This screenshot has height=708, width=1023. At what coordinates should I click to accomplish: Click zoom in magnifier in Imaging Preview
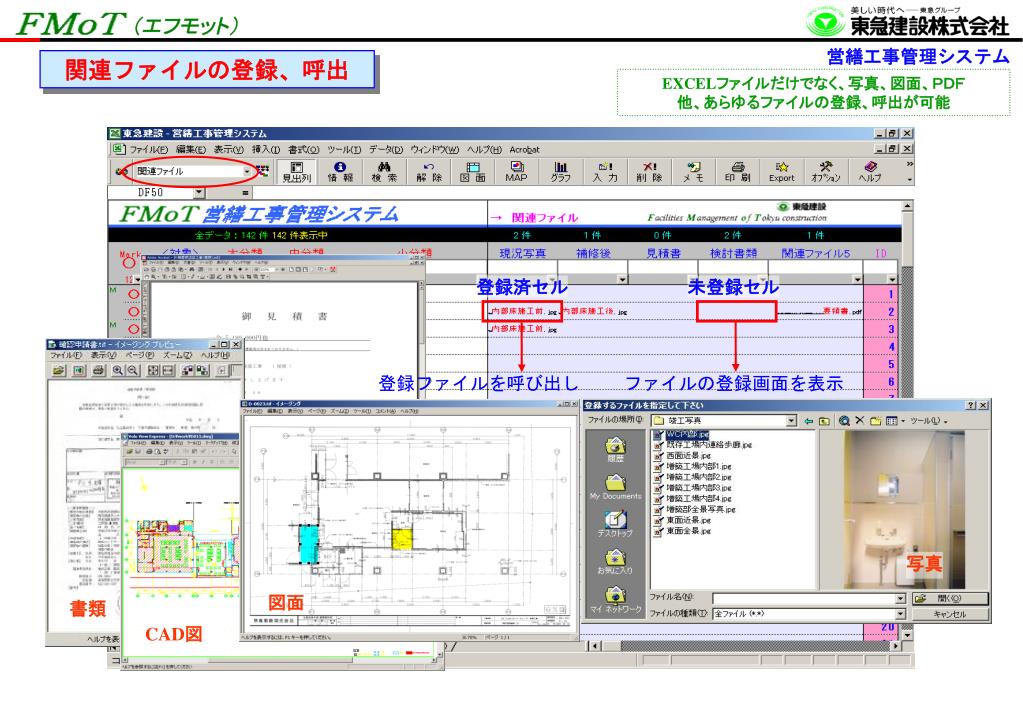(x=117, y=371)
